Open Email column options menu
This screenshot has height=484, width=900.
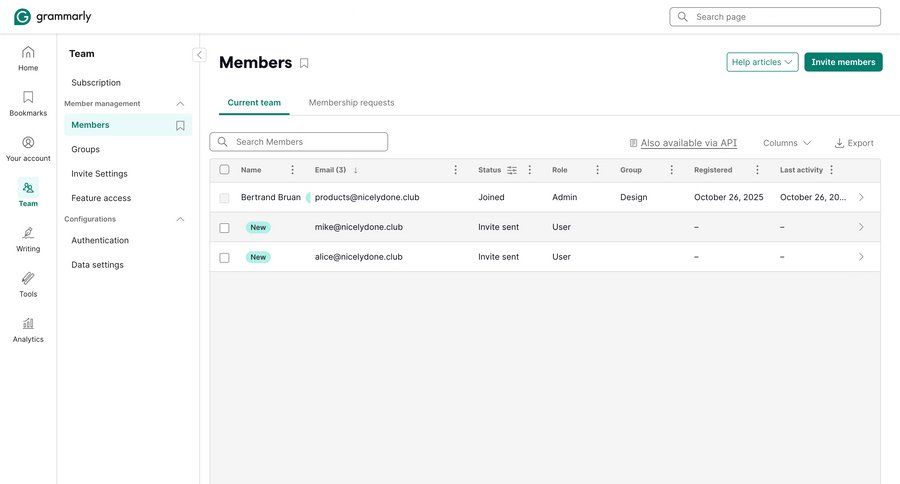coord(456,170)
